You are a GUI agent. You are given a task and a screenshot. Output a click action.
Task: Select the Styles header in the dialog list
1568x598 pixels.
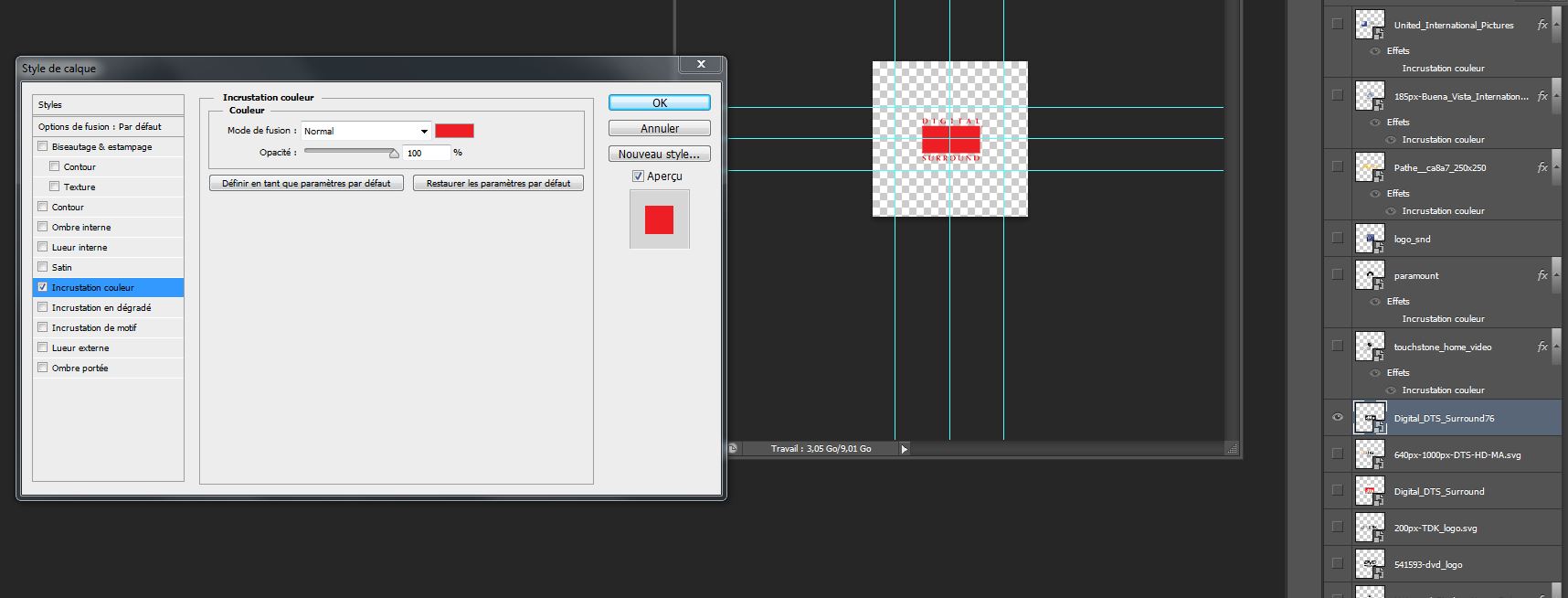[108, 104]
